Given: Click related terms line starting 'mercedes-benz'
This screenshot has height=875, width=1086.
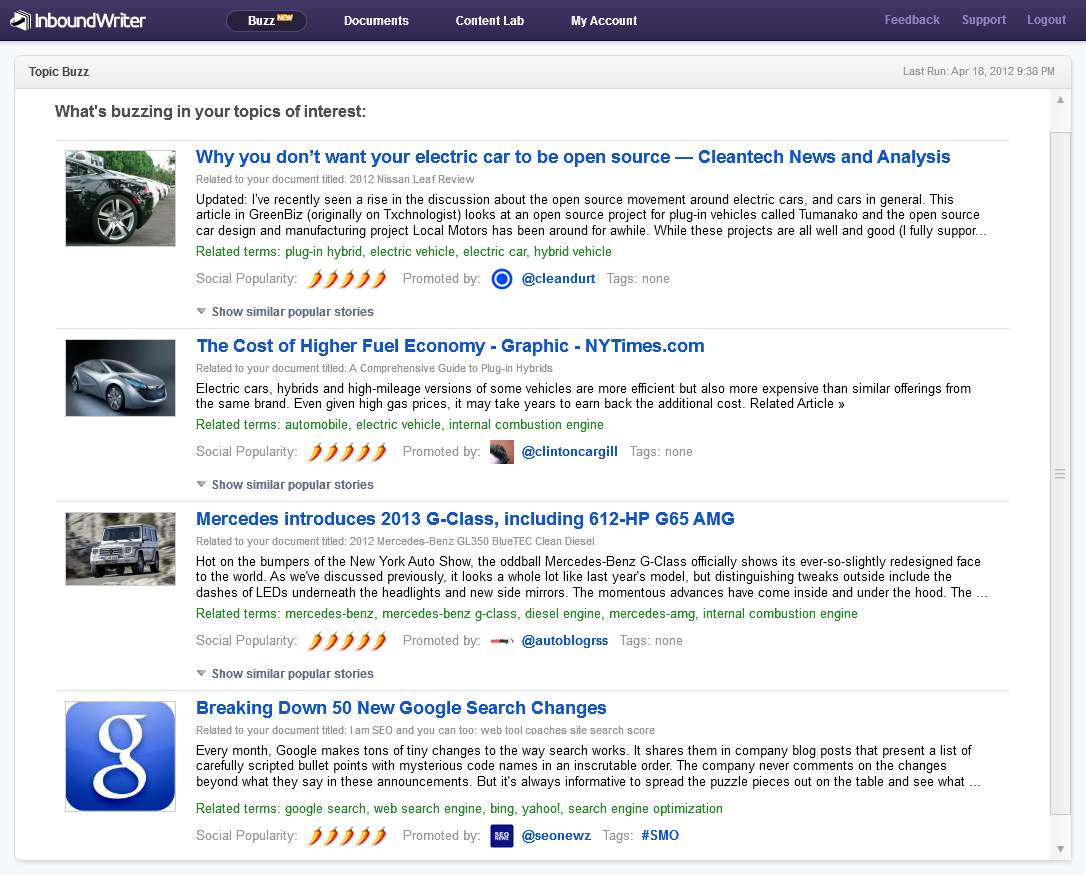Looking at the screenshot, I should click(x=527, y=614).
